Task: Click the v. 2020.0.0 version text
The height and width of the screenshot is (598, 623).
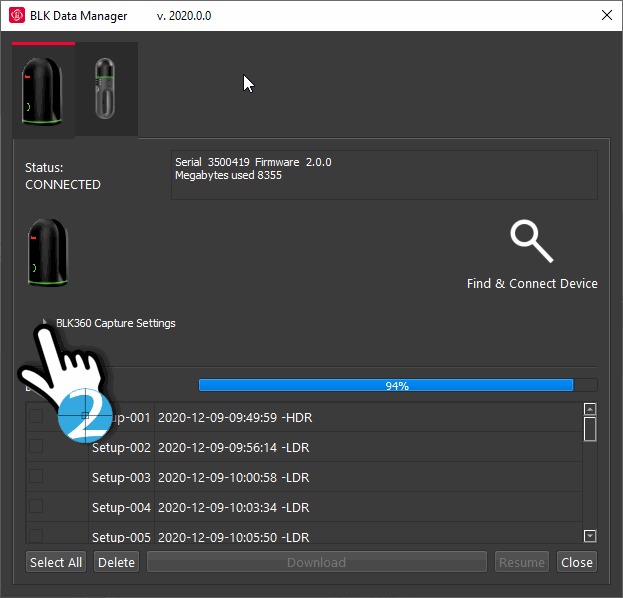Action: click(x=184, y=16)
